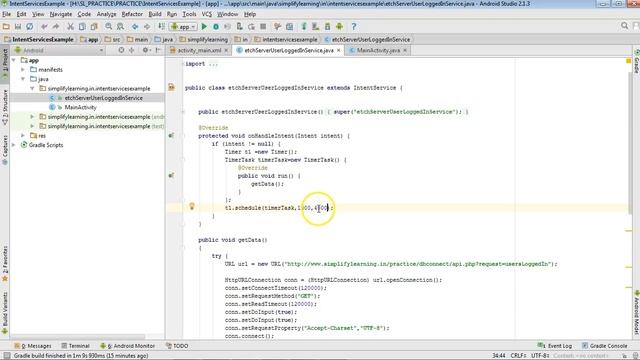
Task: Expand Gradle Scripts node
Action: point(14,145)
